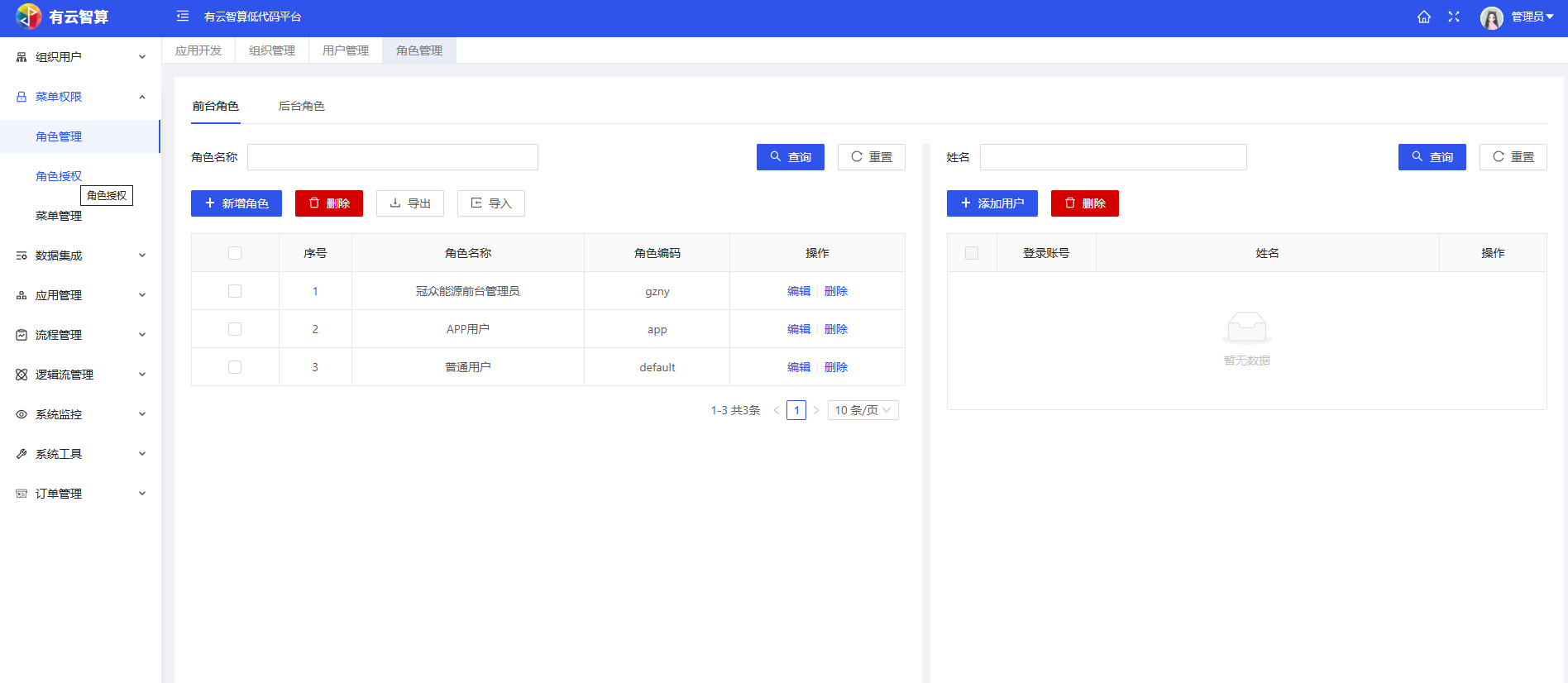Open the 10 条/页 page size dropdown
The height and width of the screenshot is (683, 1568).
tap(863, 410)
